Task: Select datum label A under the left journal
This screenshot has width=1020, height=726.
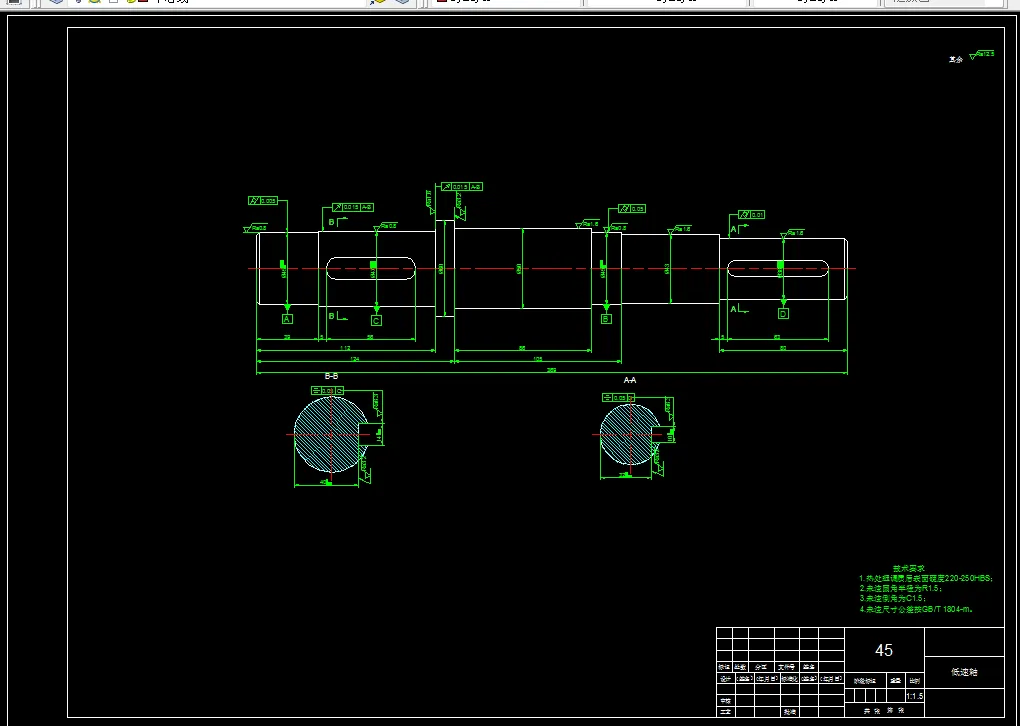Action: [288, 319]
